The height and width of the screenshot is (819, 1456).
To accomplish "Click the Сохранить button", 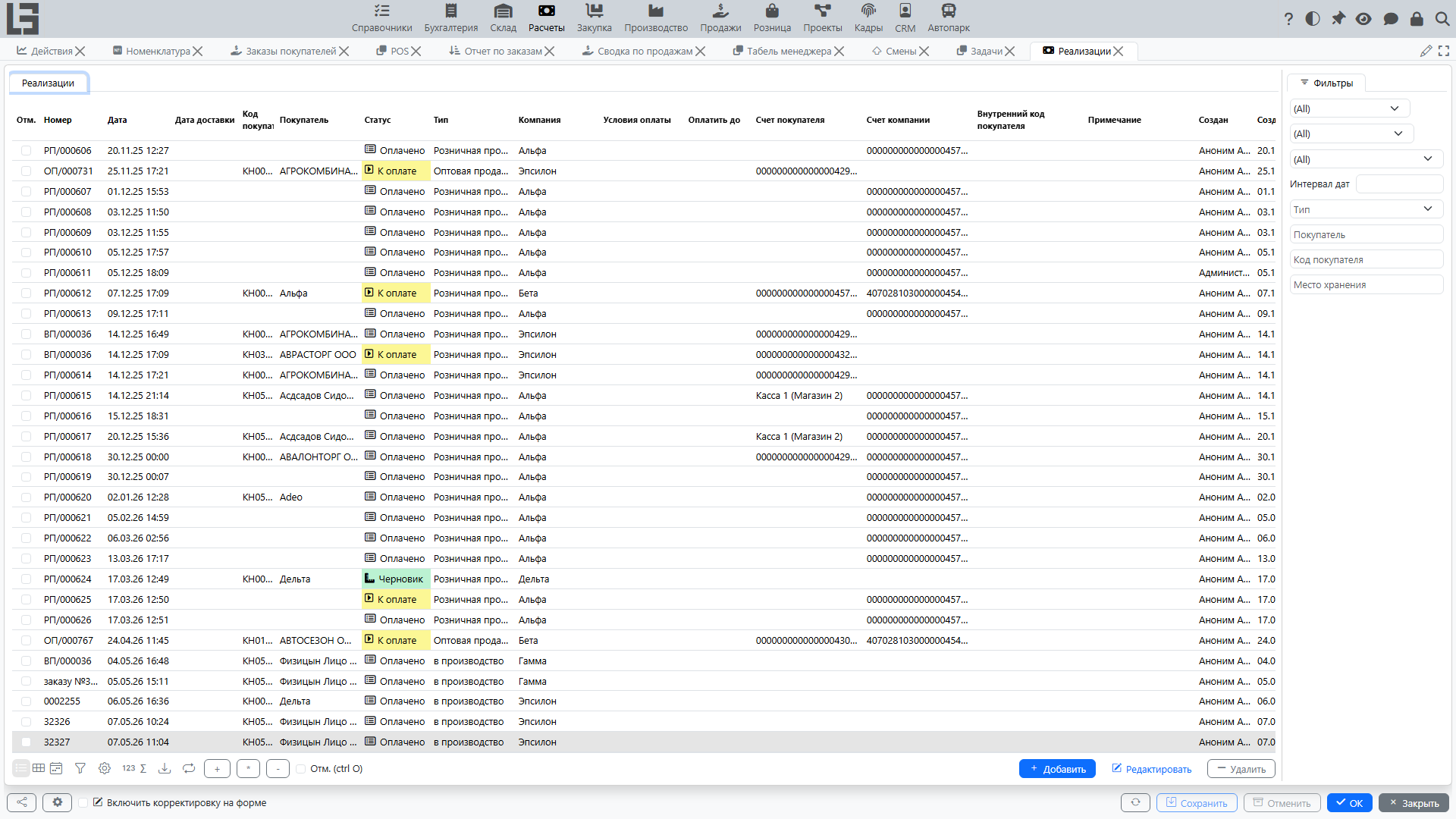I will (x=1197, y=803).
